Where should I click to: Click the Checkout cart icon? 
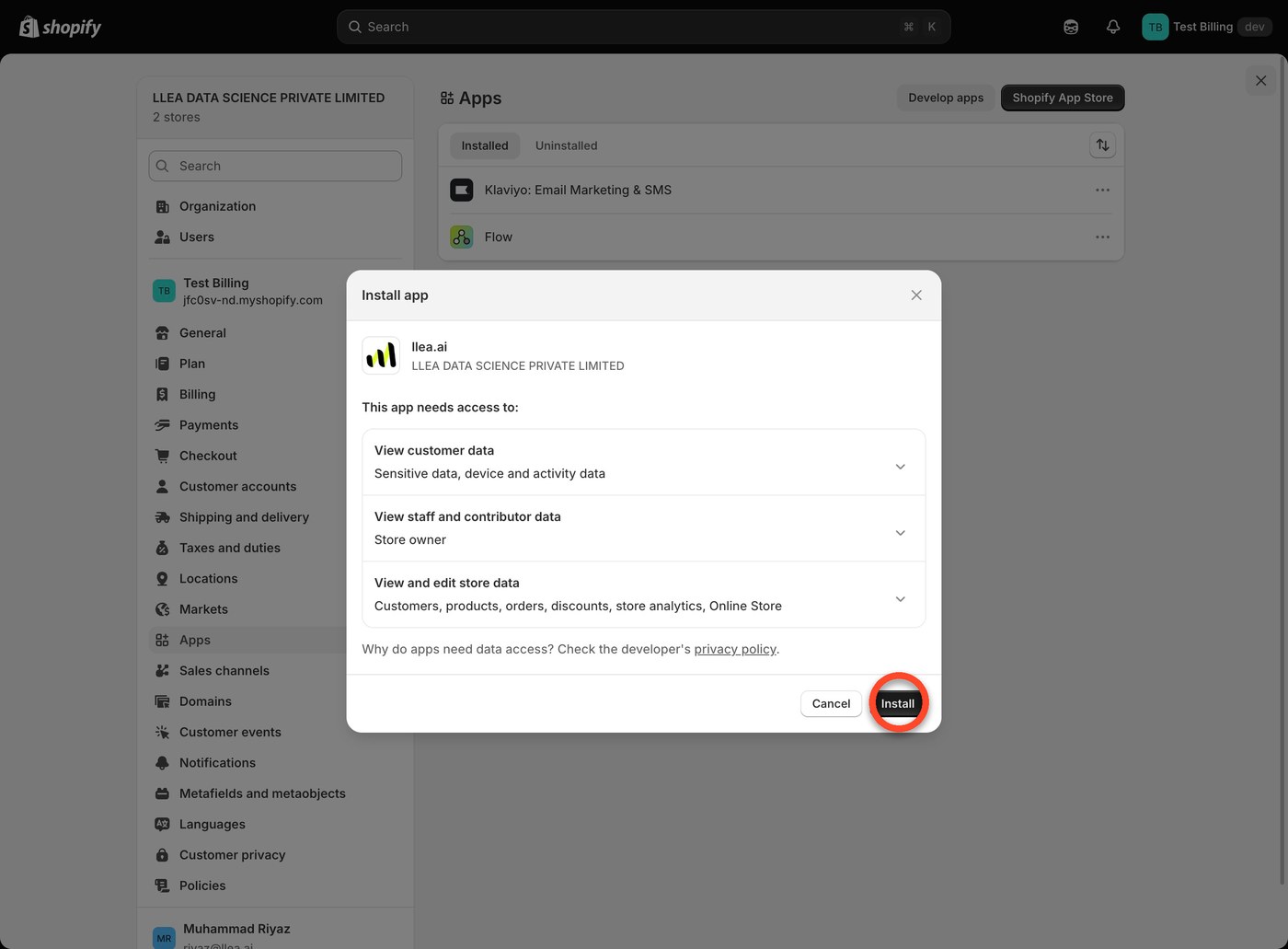pyautogui.click(x=162, y=456)
